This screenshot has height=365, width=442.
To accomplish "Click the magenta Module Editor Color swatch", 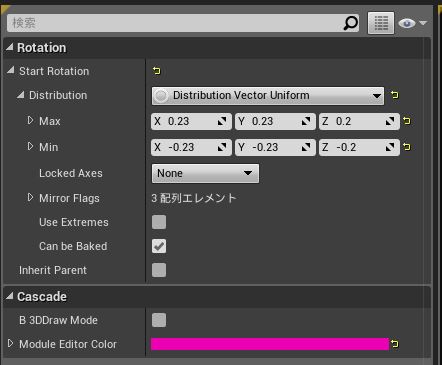I will pyautogui.click(x=270, y=344).
